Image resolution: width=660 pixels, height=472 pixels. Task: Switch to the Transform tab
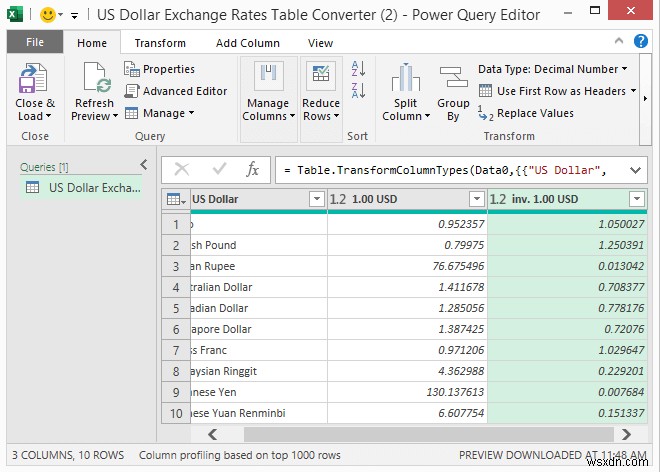(160, 43)
